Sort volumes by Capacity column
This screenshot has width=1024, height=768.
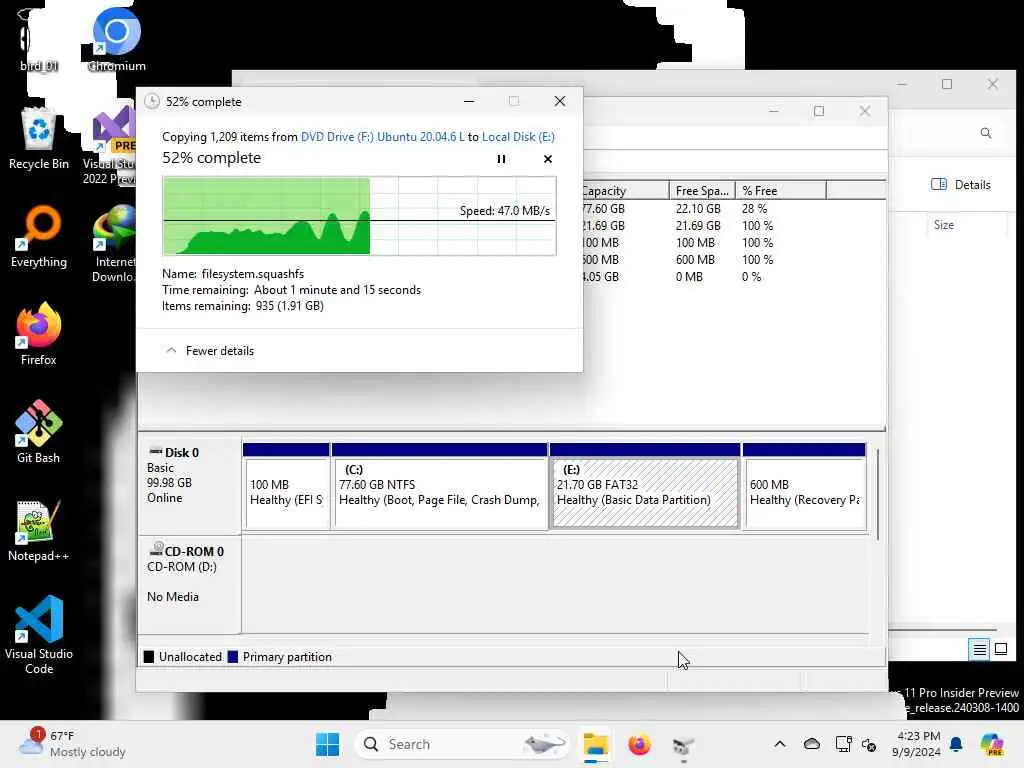point(625,191)
